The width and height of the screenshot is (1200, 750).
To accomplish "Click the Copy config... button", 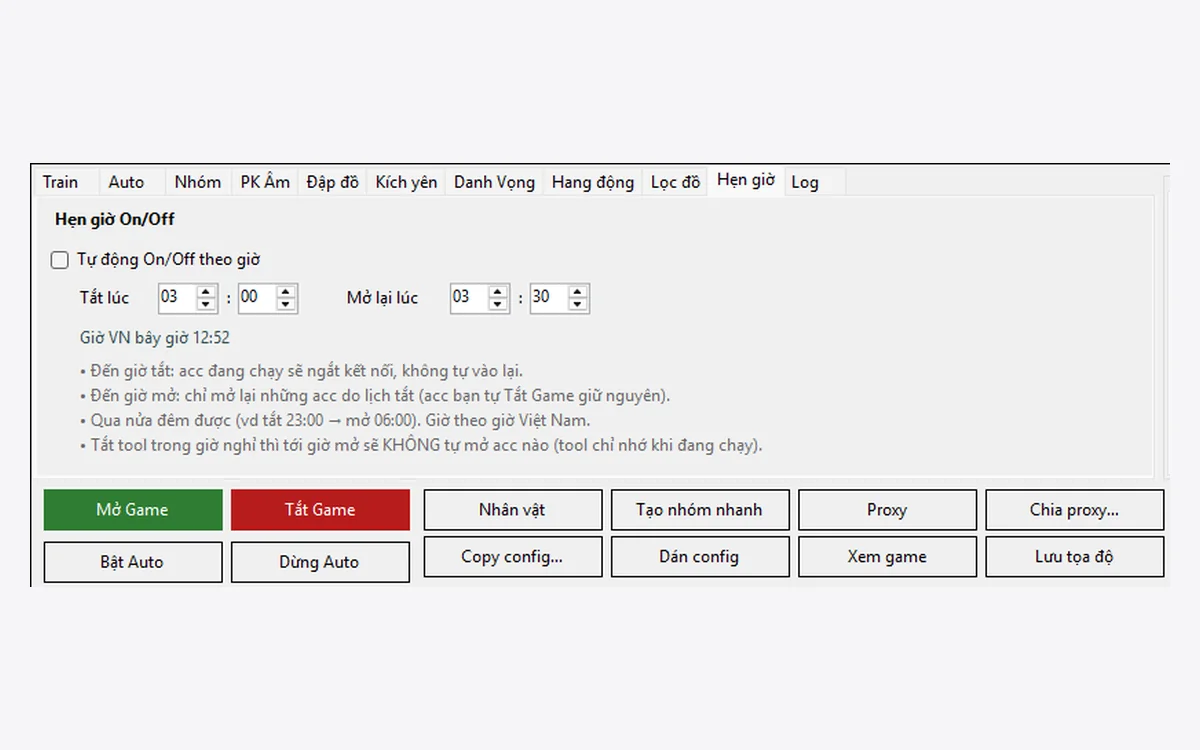I will [513, 557].
